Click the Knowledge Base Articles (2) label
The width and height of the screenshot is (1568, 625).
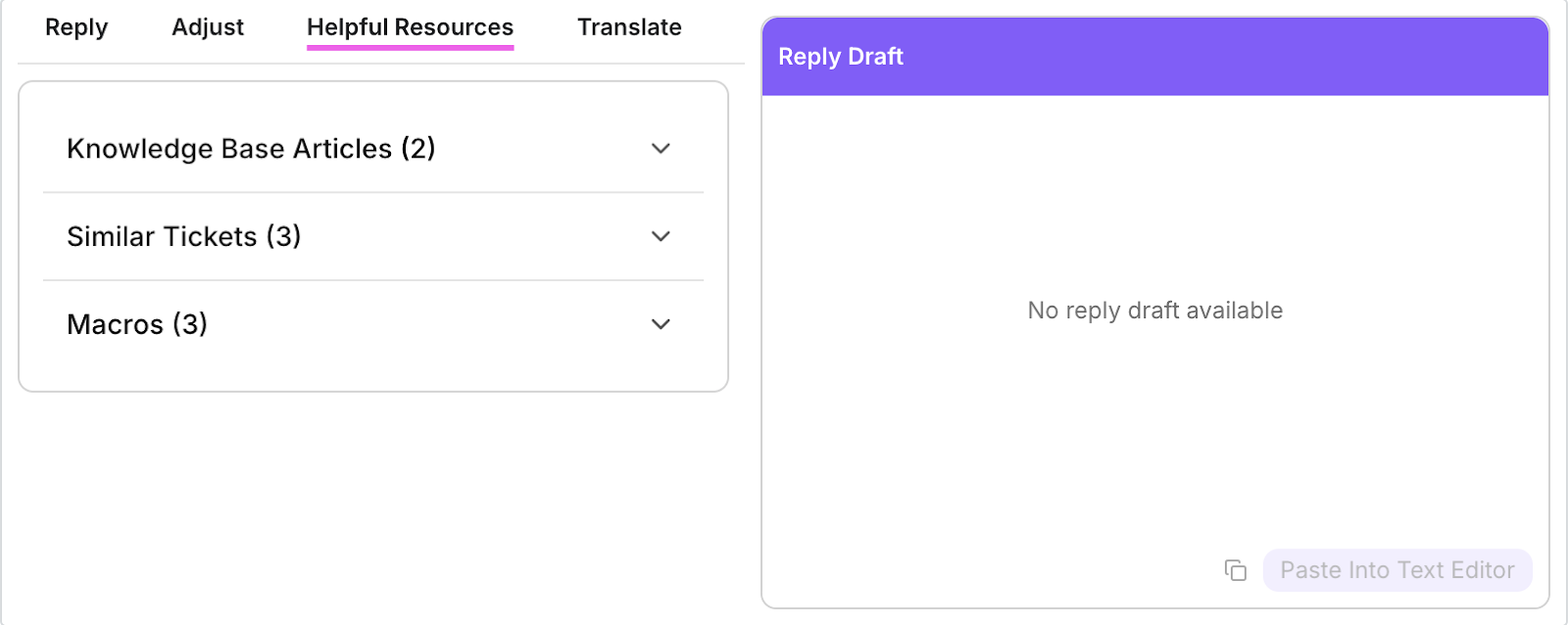coord(251,149)
